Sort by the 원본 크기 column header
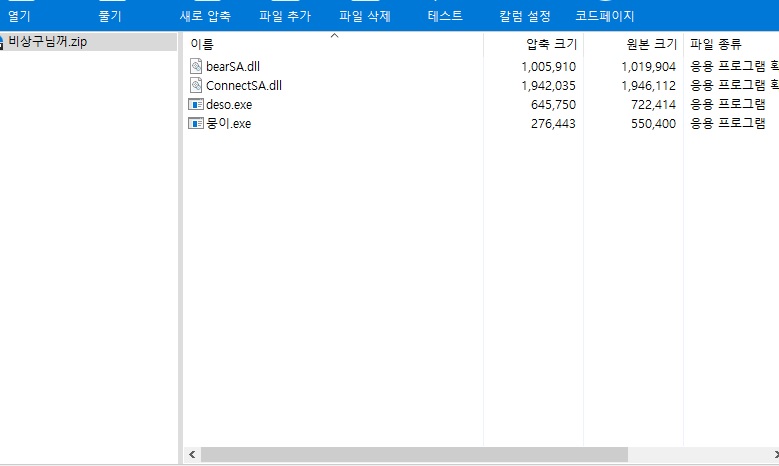This screenshot has width=779, height=466. pos(651,44)
